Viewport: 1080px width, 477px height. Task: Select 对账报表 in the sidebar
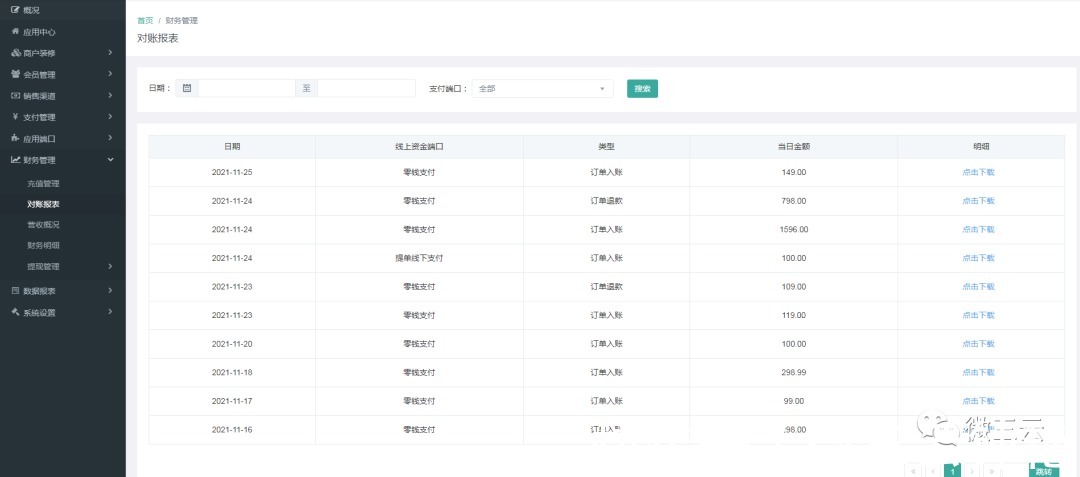(43, 204)
